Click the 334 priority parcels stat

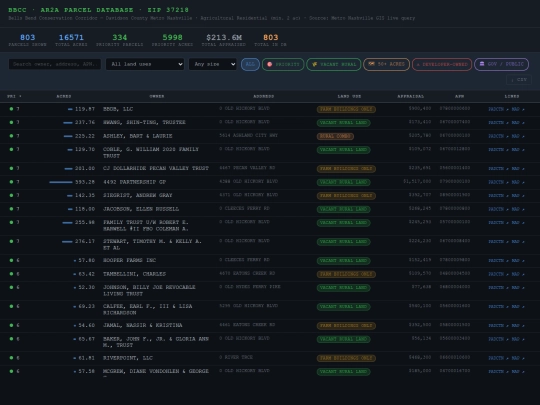pyautogui.click(x=120, y=40)
